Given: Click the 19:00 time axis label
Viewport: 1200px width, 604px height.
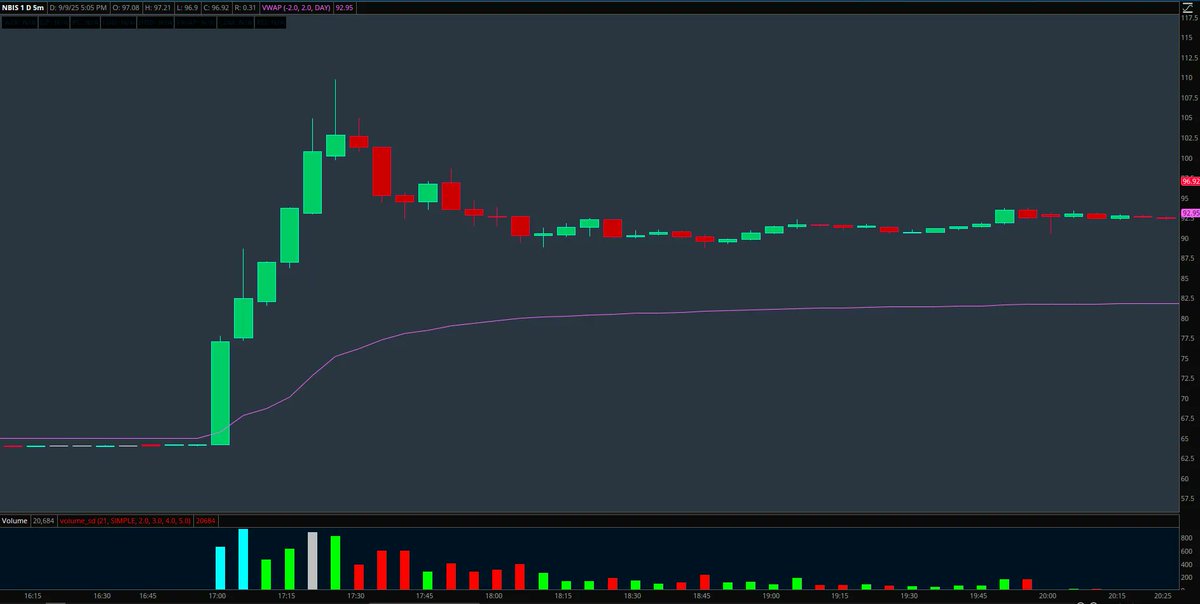Looking at the screenshot, I should (770, 596).
